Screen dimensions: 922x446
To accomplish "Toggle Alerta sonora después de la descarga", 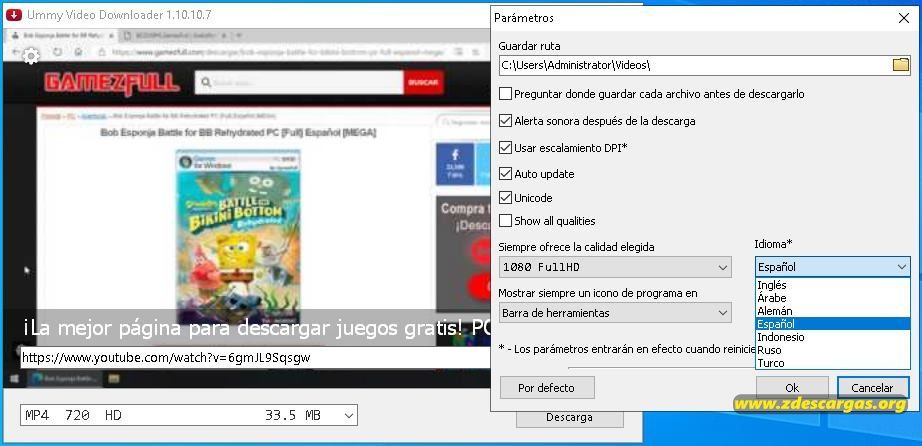I will [505, 121].
